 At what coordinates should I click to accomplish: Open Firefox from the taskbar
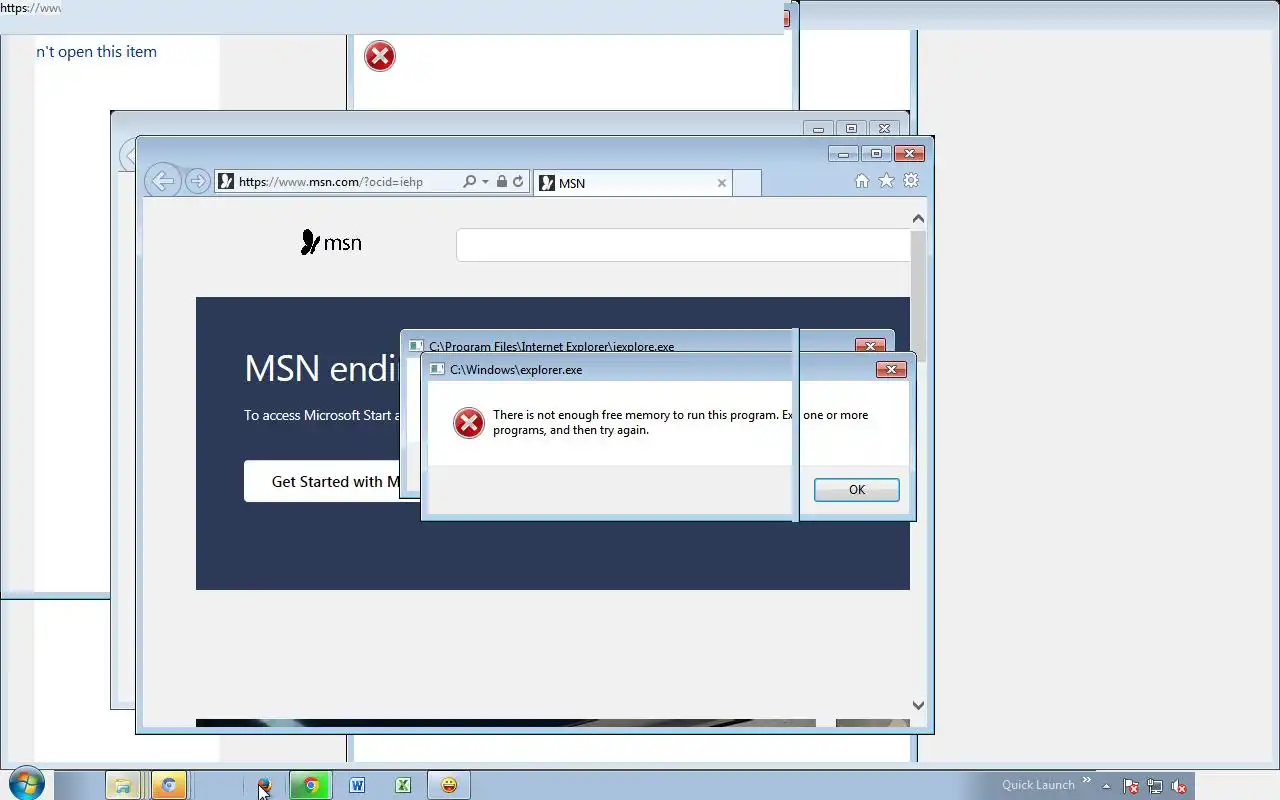(264, 786)
